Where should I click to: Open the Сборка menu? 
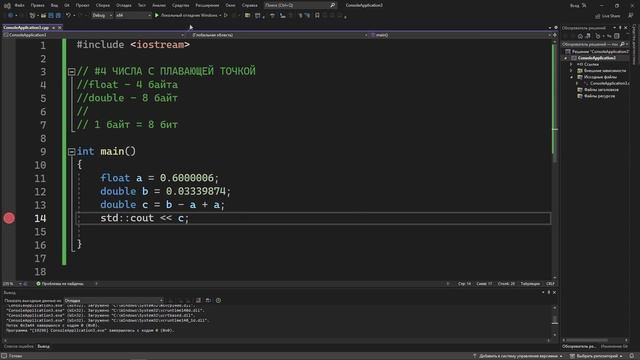(x=102, y=5)
